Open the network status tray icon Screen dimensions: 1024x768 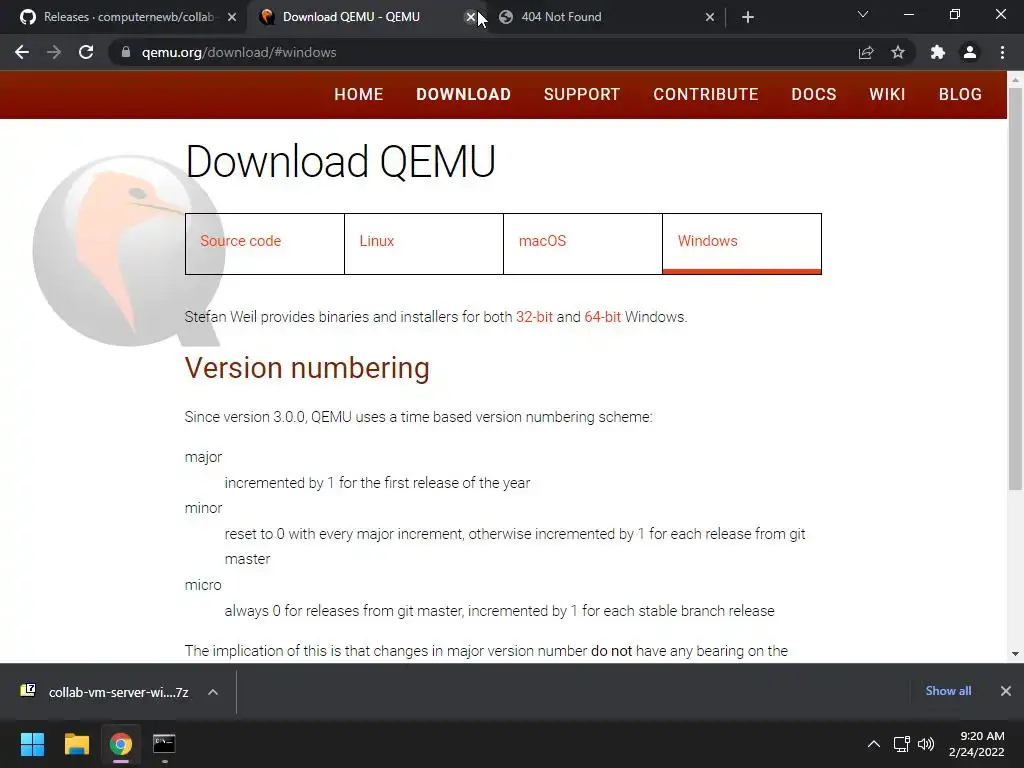pyautogui.click(x=902, y=744)
